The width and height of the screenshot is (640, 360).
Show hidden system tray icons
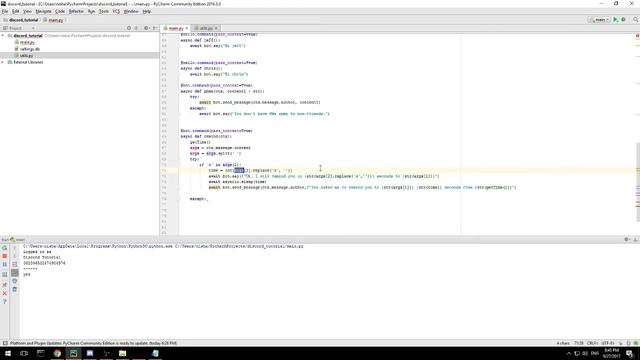(x=569, y=353)
